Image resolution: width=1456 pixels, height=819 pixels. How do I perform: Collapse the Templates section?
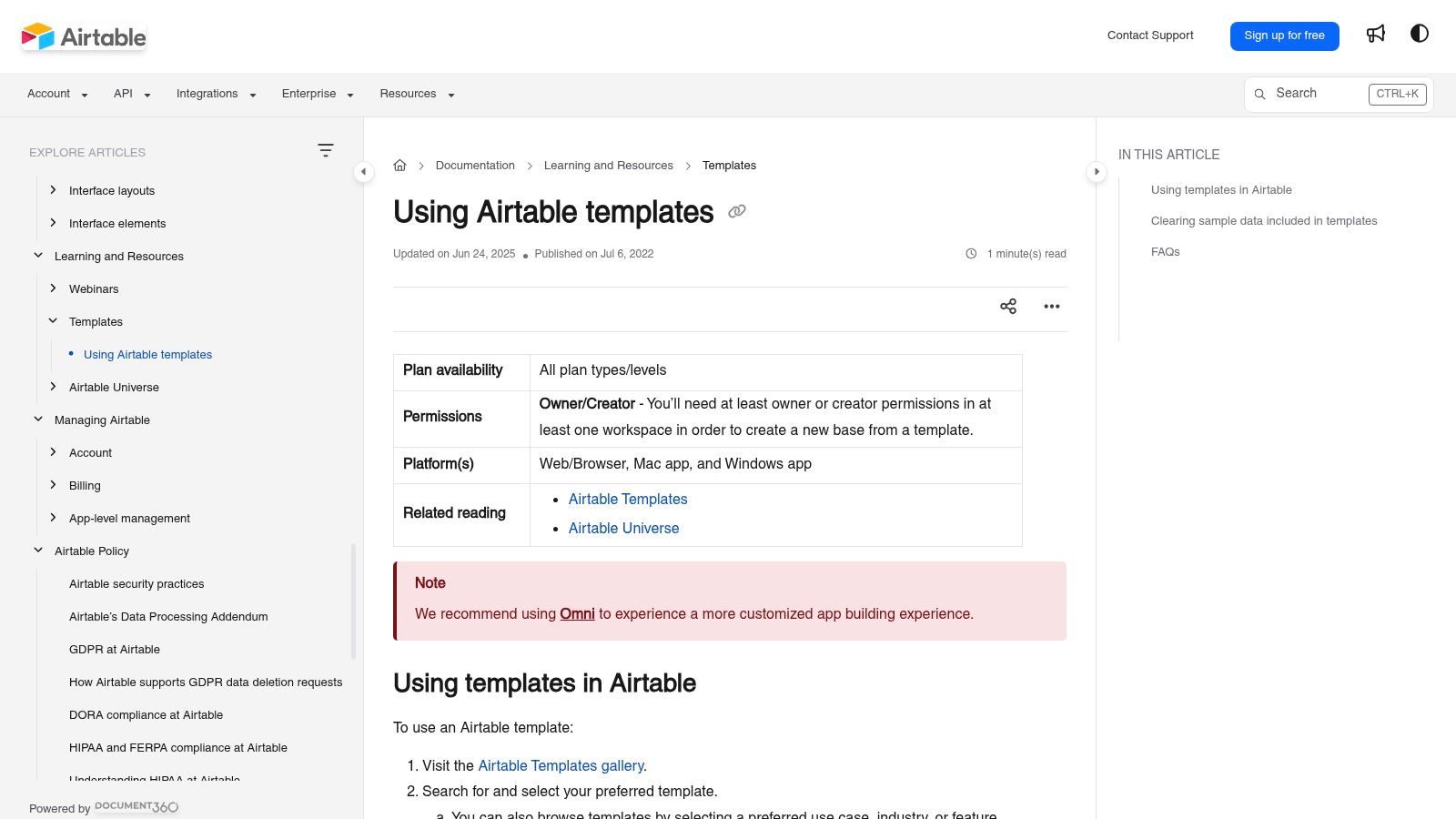point(52,320)
